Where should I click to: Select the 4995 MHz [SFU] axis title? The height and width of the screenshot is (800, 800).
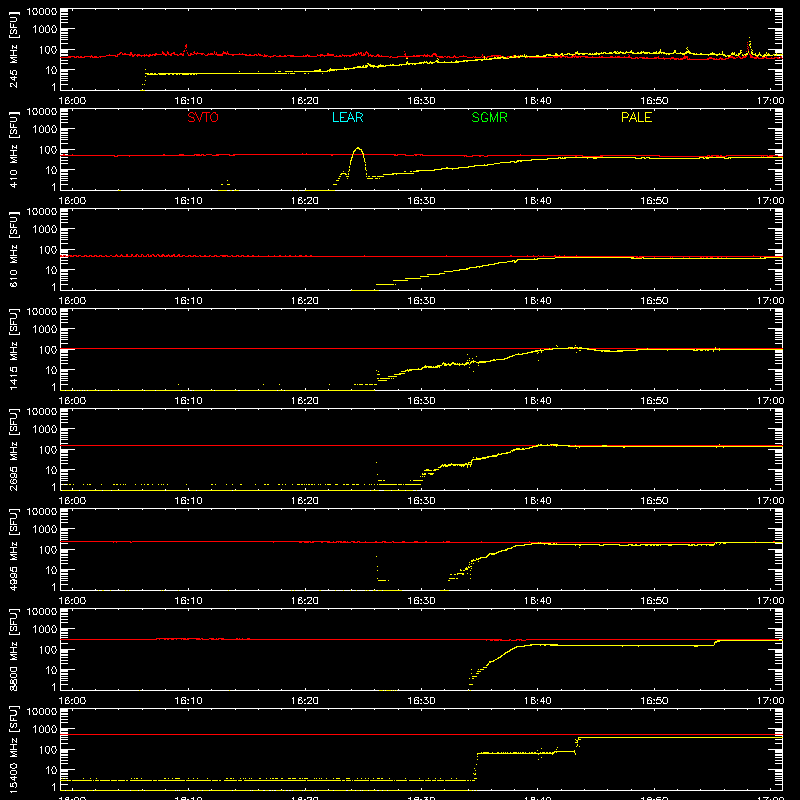click(x=13, y=549)
